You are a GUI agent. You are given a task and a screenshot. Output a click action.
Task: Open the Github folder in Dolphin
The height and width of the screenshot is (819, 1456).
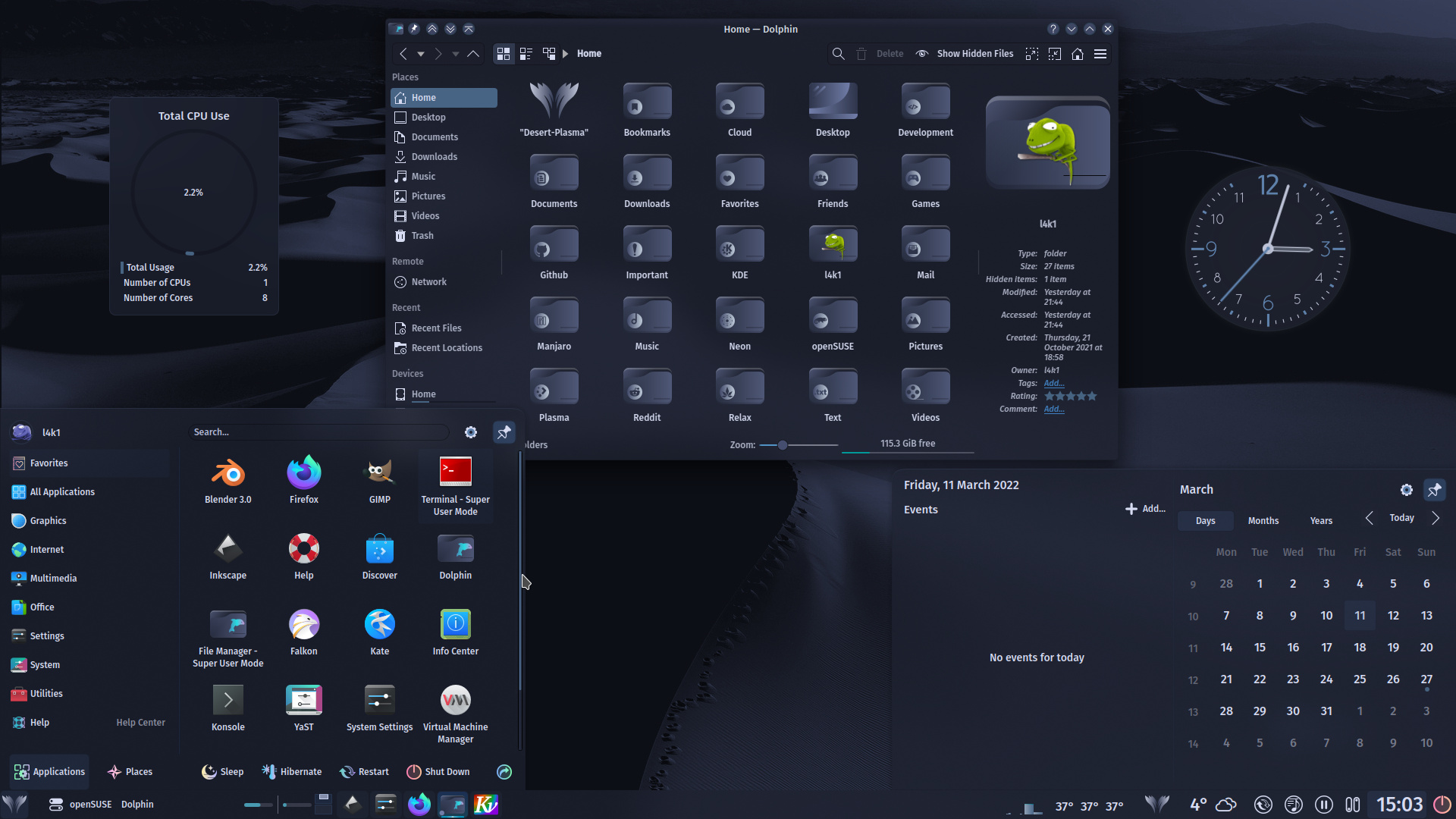coord(554,254)
